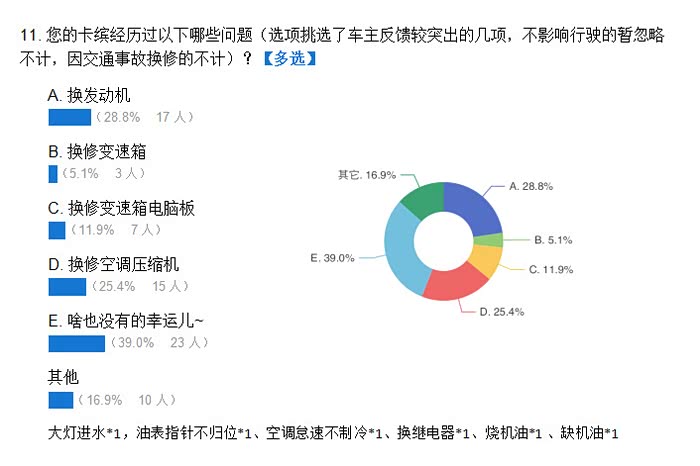Viewport: 700px width, 466px height.
Task: Click the bar under A. 换发动机
Action: tap(69, 117)
